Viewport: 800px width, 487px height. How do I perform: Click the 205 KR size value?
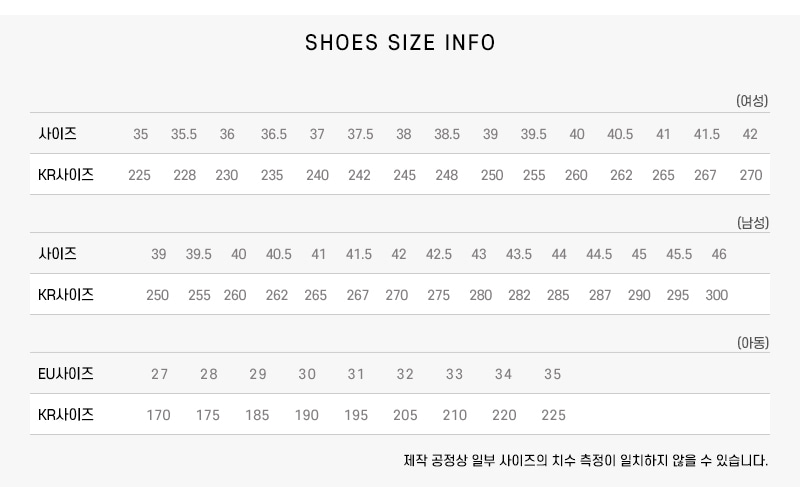(x=405, y=415)
